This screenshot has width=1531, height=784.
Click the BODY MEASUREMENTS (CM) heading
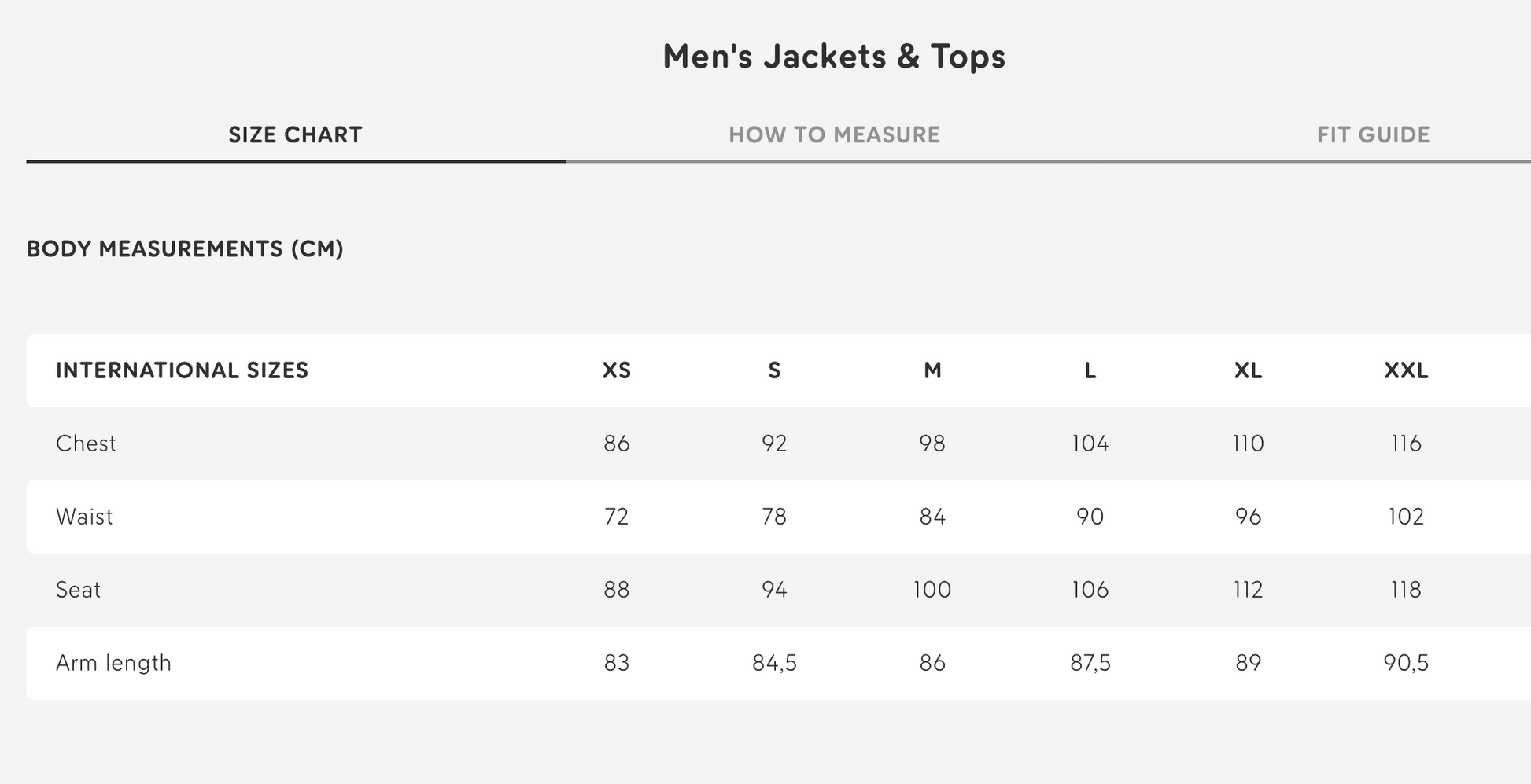[x=186, y=249]
